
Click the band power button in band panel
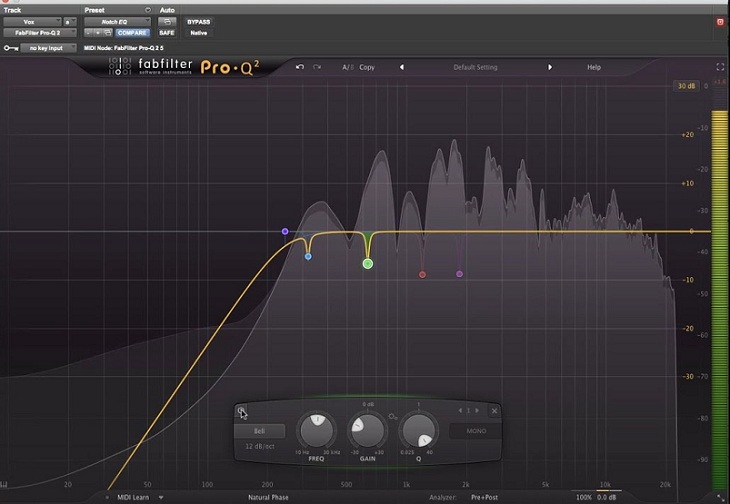[x=241, y=410]
